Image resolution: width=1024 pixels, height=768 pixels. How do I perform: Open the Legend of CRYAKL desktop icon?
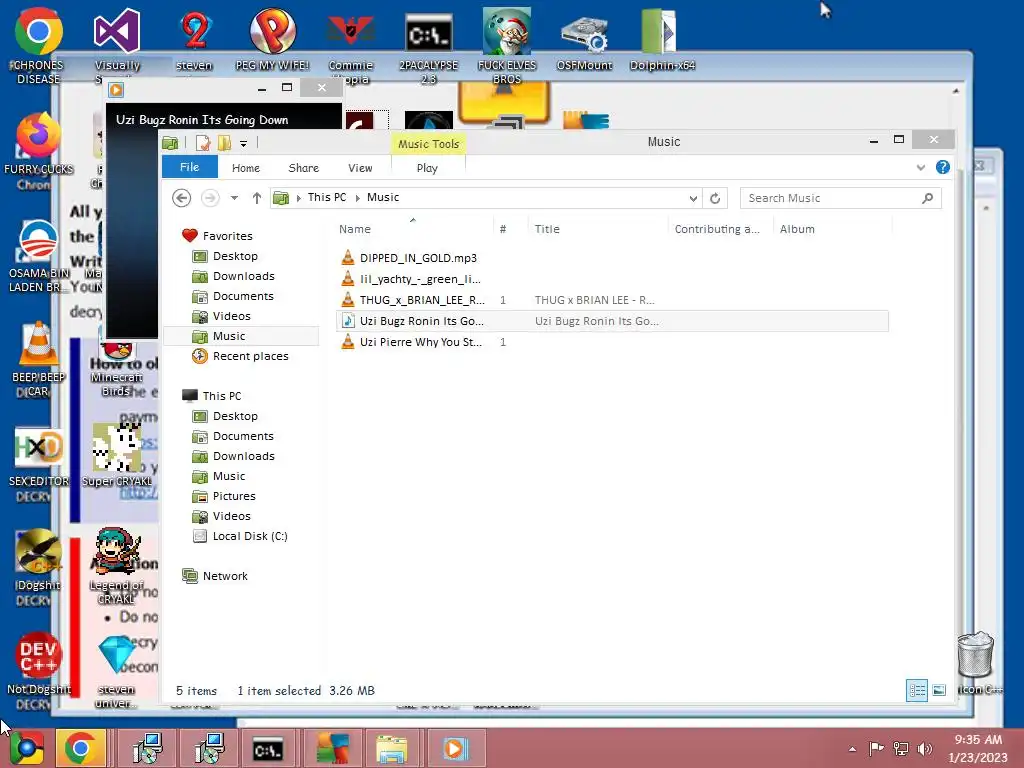click(117, 552)
